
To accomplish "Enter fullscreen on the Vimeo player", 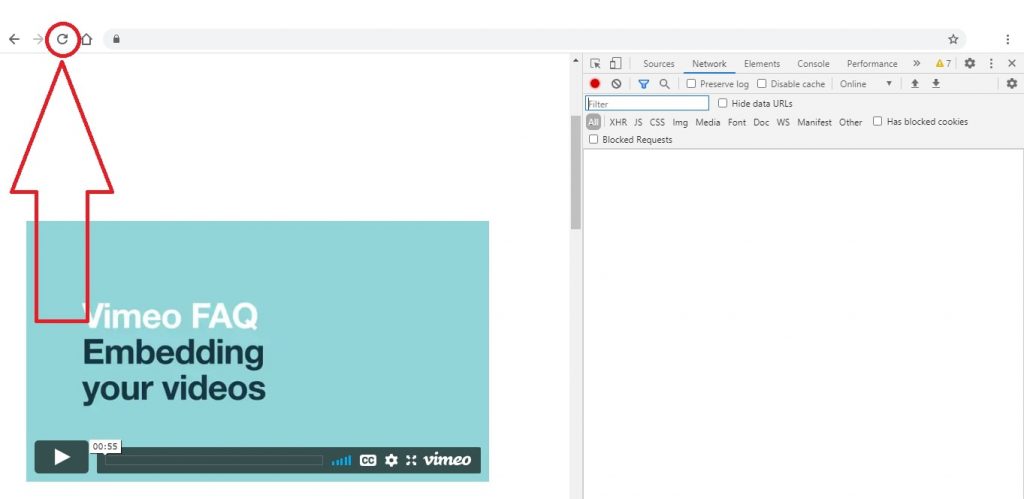I will (x=411, y=460).
